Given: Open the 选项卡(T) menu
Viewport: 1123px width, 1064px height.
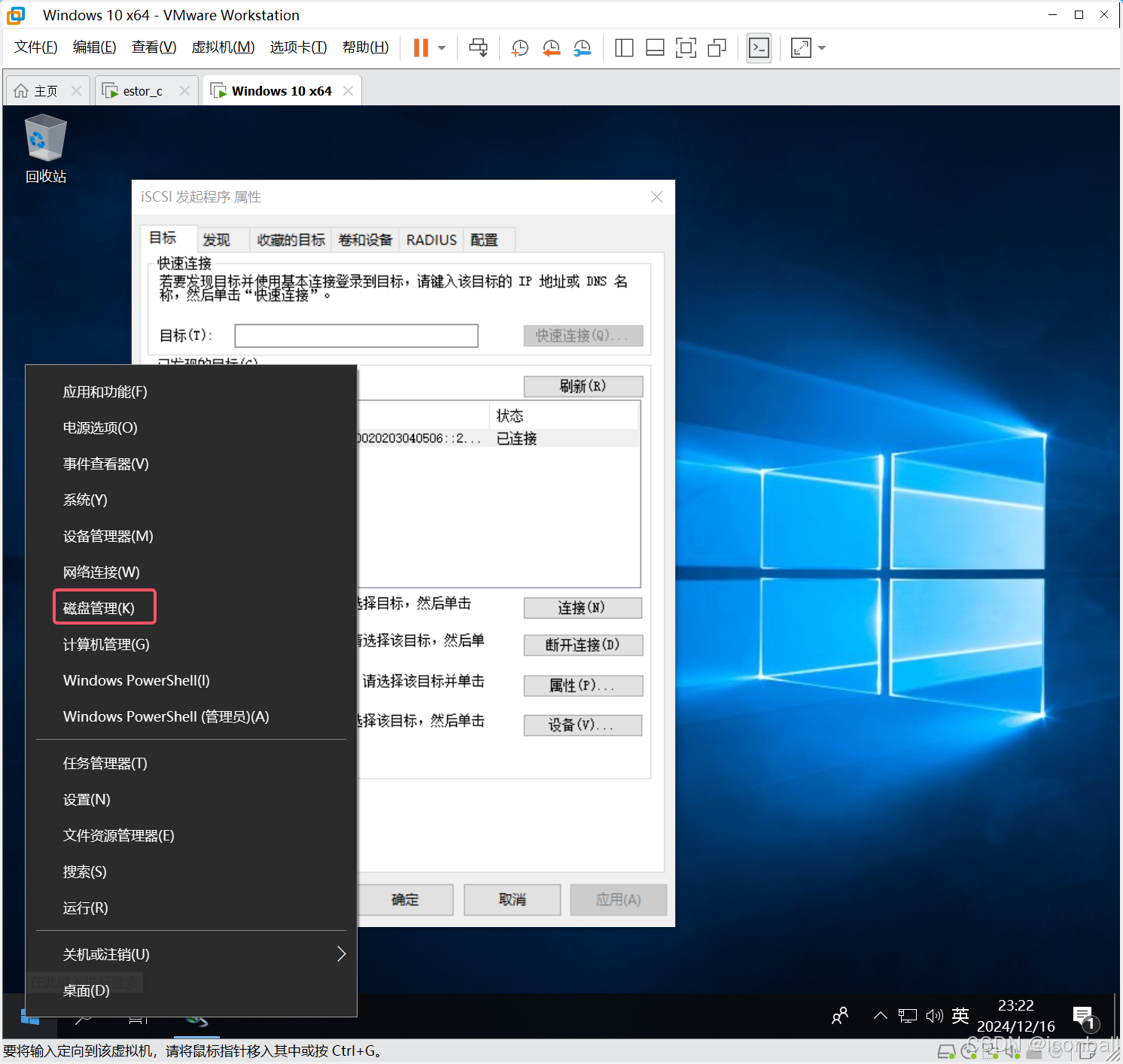Looking at the screenshot, I should (299, 47).
